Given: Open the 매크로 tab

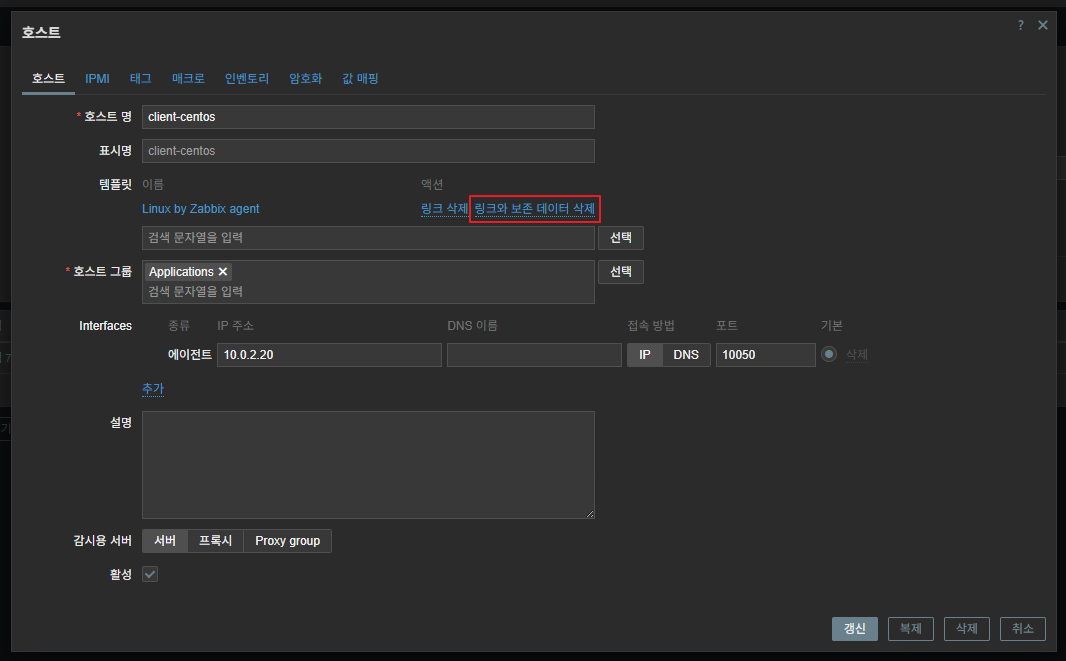Looking at the screenshot, I should pyautogui.click(x=188, y=78).
